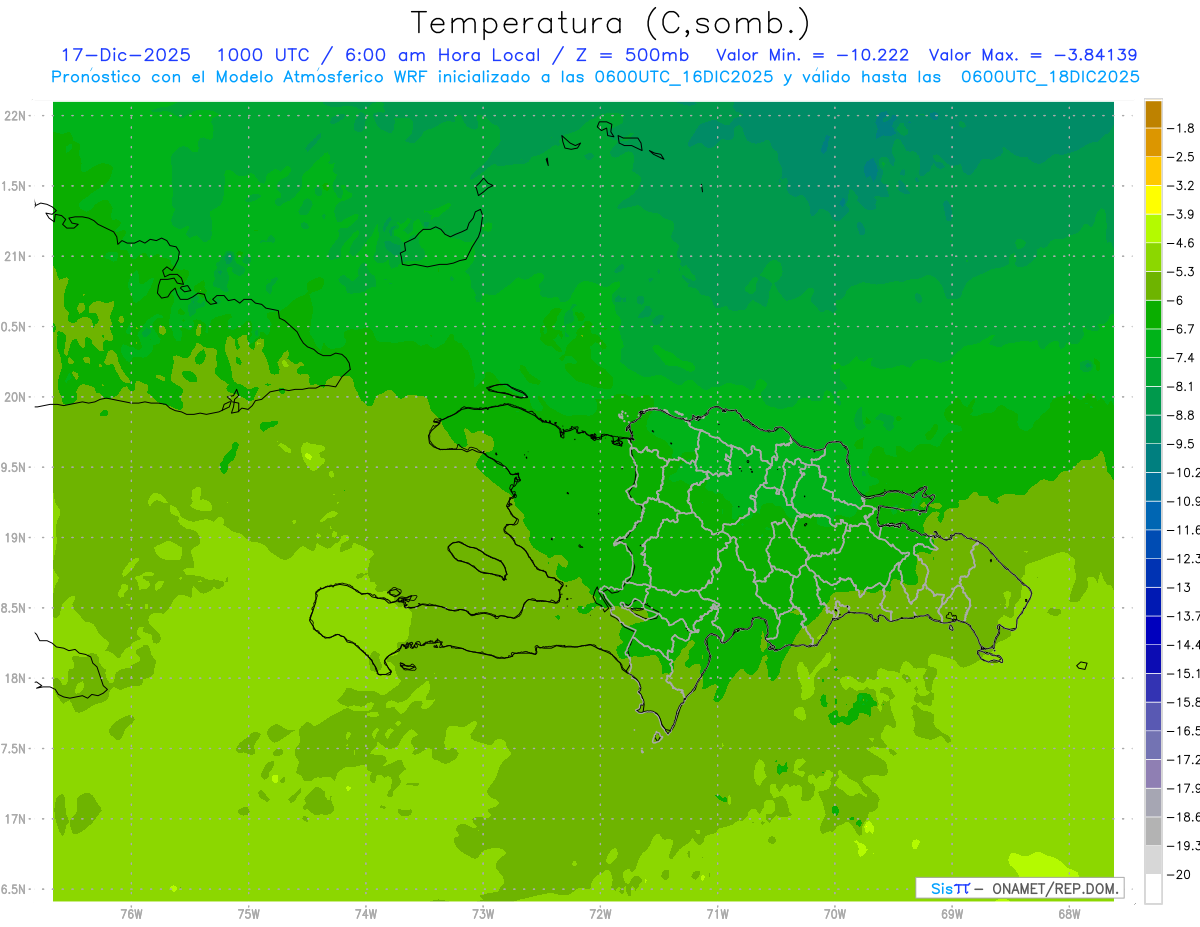Click the '22N' latitude axis label
This screenshot has height=927, width=1200.
[x=15, y=116]
